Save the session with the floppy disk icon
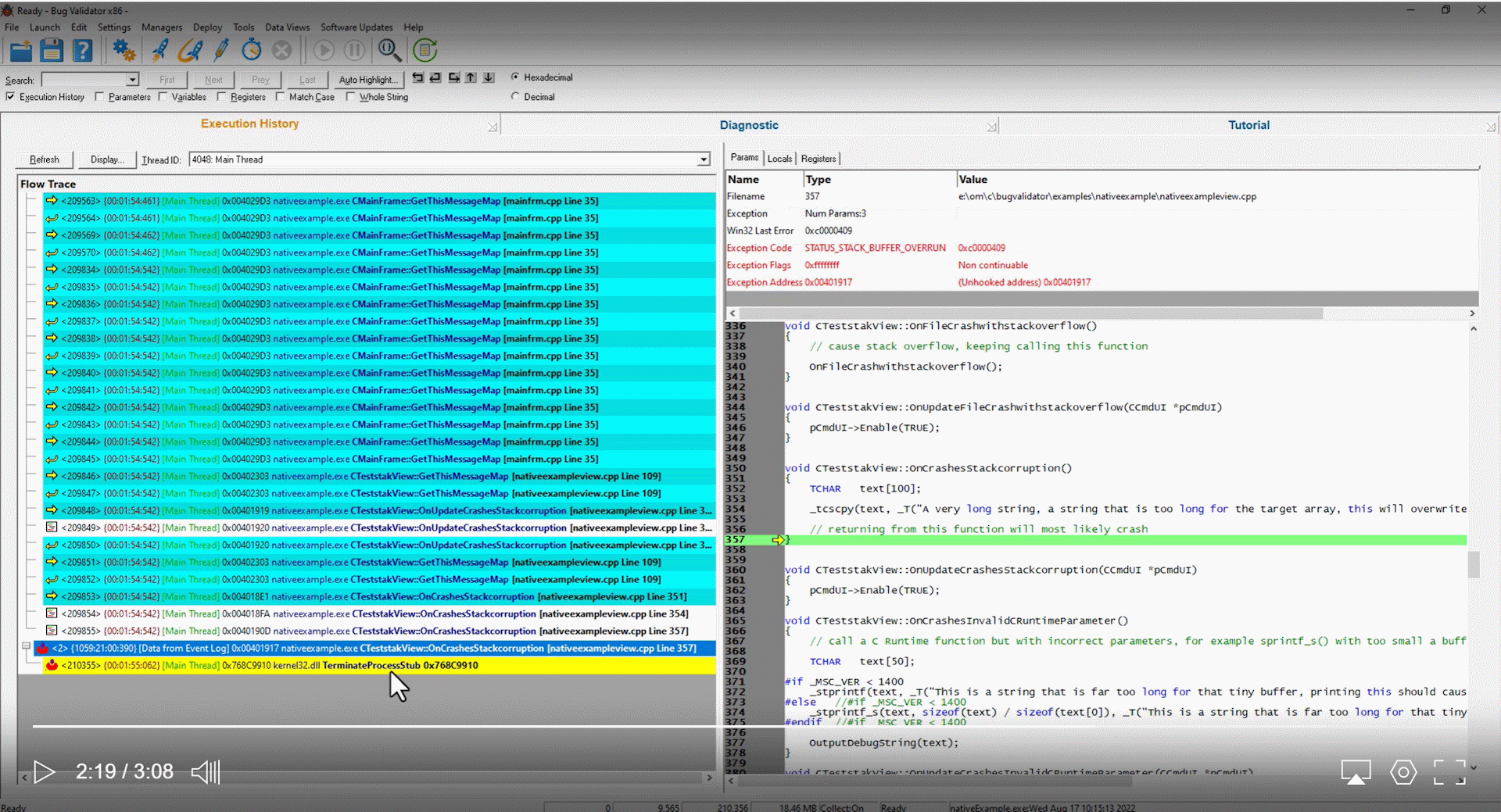 52,50
